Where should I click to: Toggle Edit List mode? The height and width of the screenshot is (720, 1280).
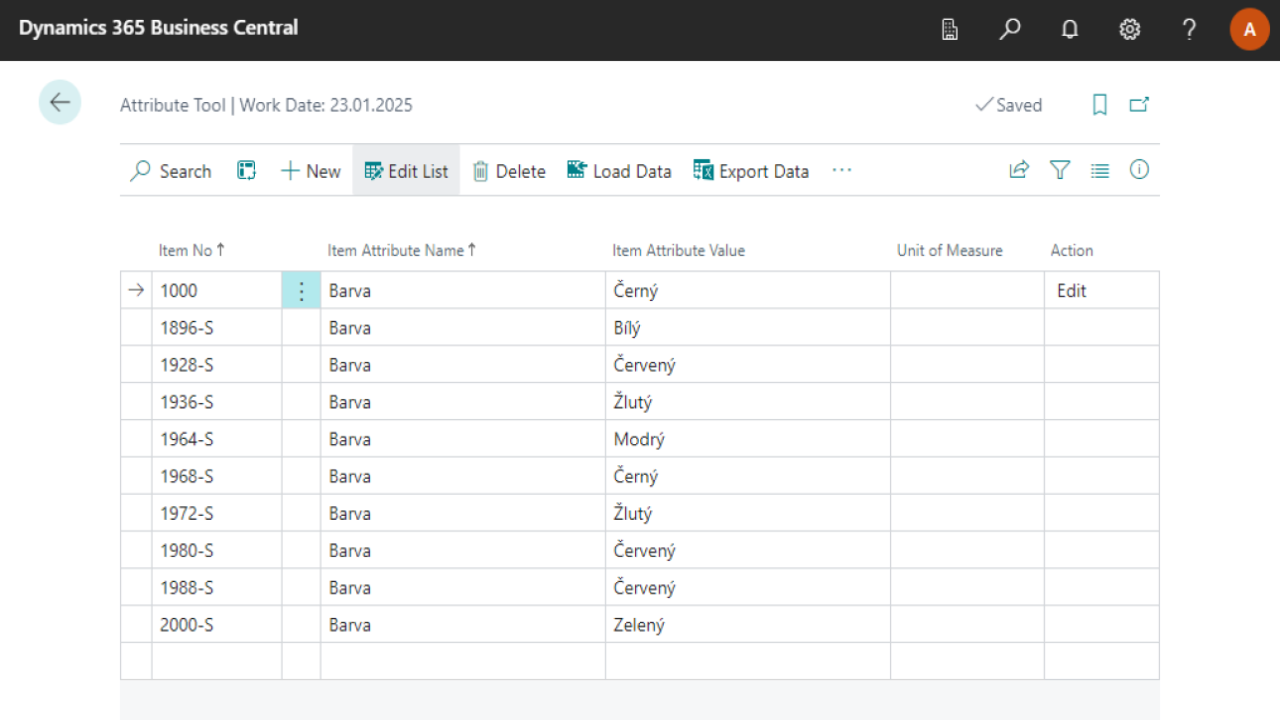point(406,171)
